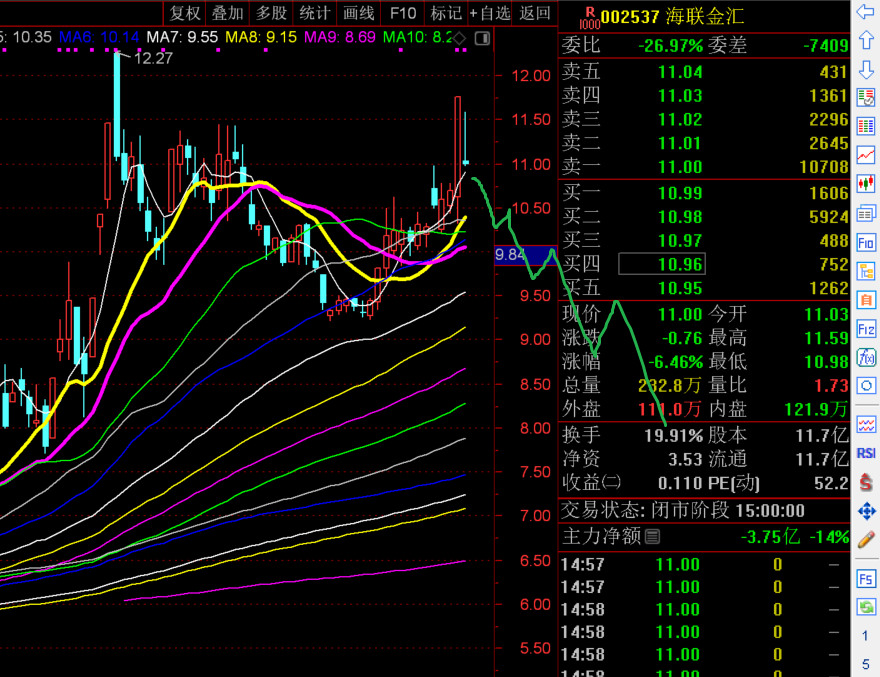This screenshot has width=880, height=677.
Task: Select period 1 in sidebar
Action: 865,635
